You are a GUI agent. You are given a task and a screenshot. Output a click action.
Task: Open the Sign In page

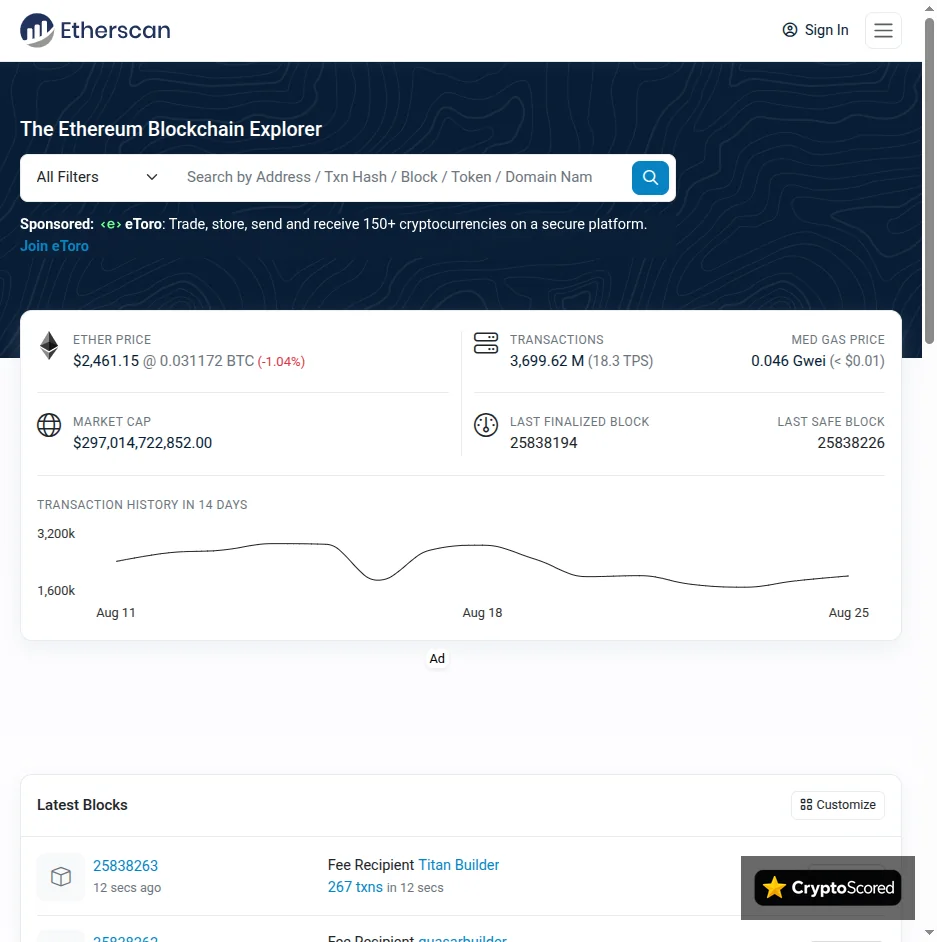pos(815,30)
